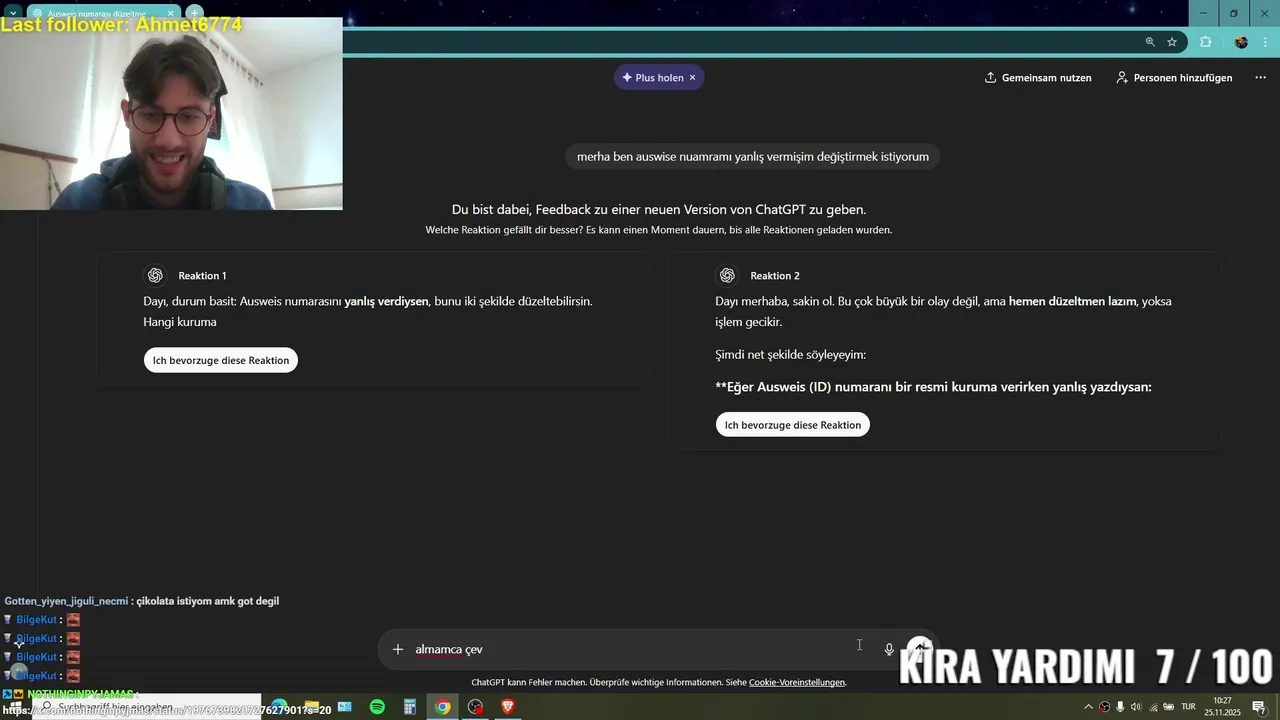Image resolution: width=1280 pixels, height=720 pixels.
Task: Open the browser extensions puzzle icon
Action: pyautogui.click(x=1205, y=42)
